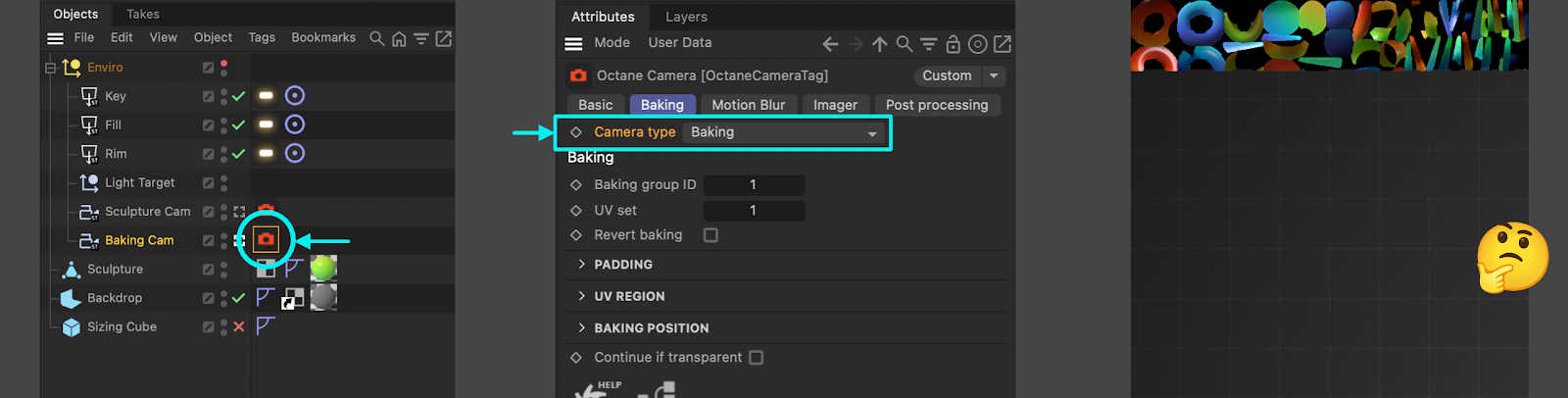Toggle the red X on Sizing Cube
Screen dimensions: 1568x398
tap(238, 326)
